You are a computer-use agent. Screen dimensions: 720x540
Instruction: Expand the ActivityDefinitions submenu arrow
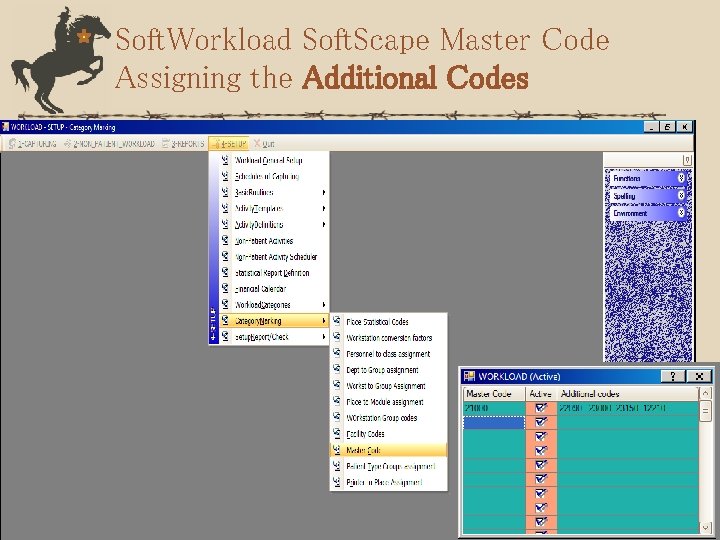pyautogui.click(x=324, y=225)
